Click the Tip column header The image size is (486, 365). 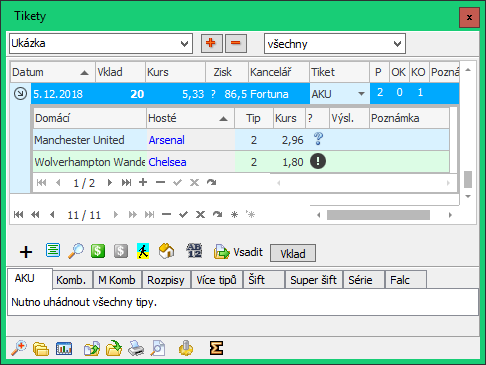click(x=254, y=118)
